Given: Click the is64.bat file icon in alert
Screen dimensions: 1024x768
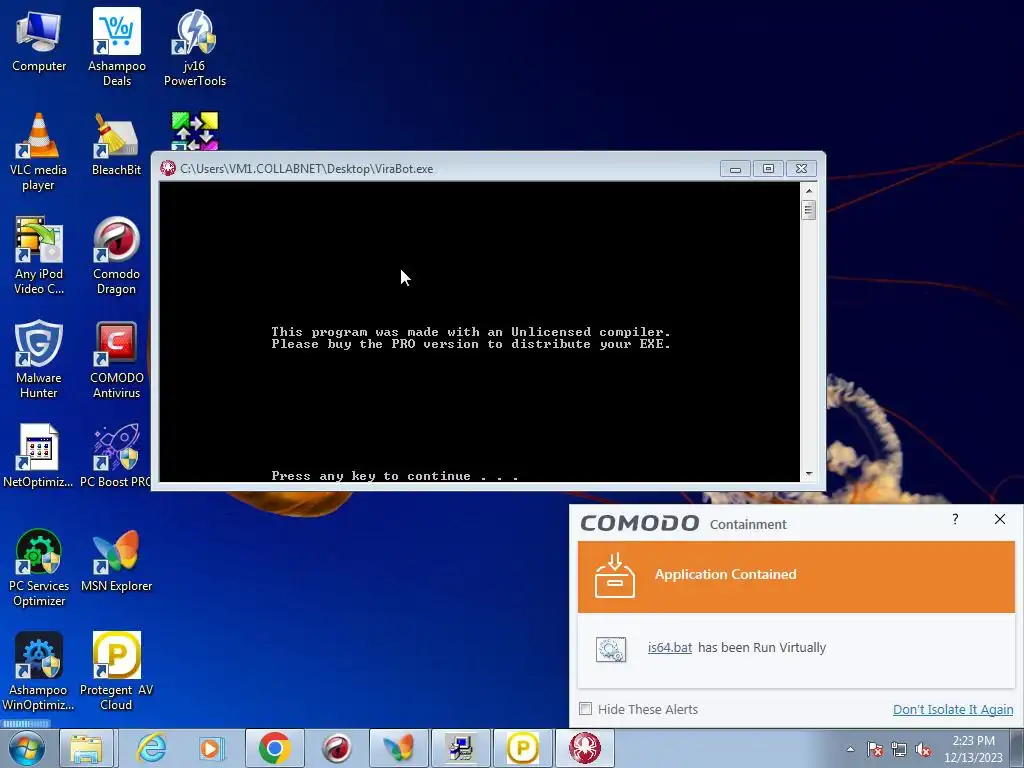Looking at the screenshot, I should tap(611, 649).
